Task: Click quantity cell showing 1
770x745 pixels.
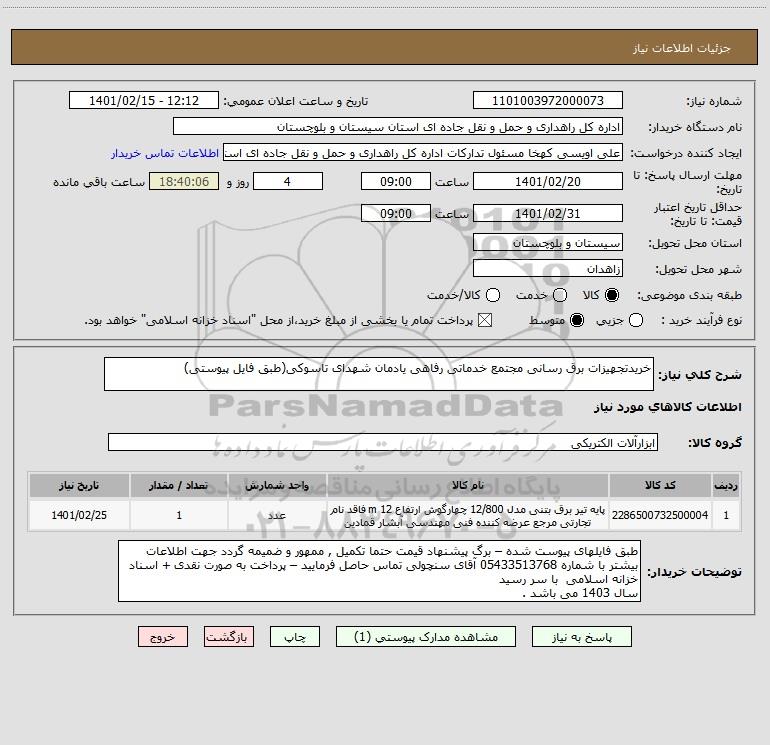Action: click(x=179, y=515)
